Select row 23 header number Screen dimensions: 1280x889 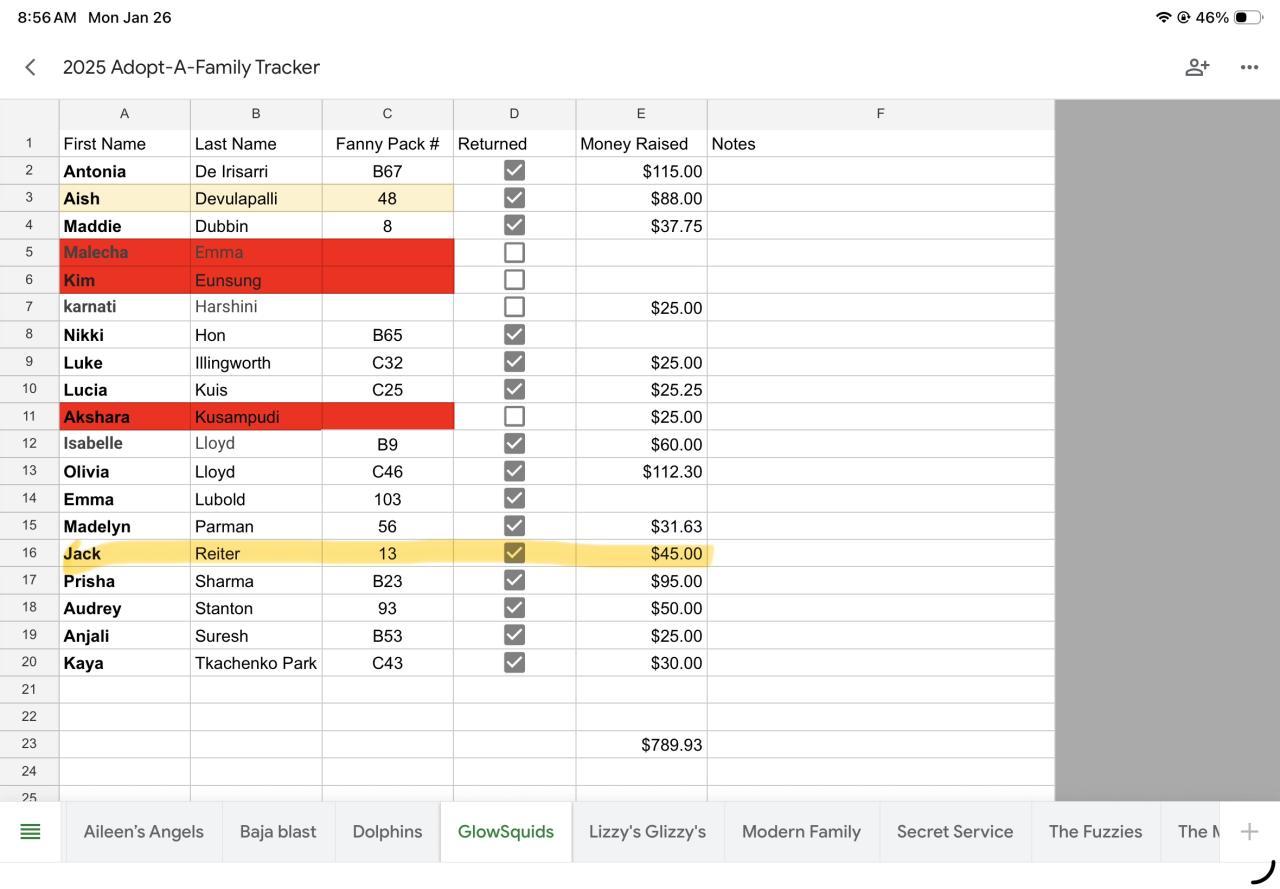coord(30,744)
